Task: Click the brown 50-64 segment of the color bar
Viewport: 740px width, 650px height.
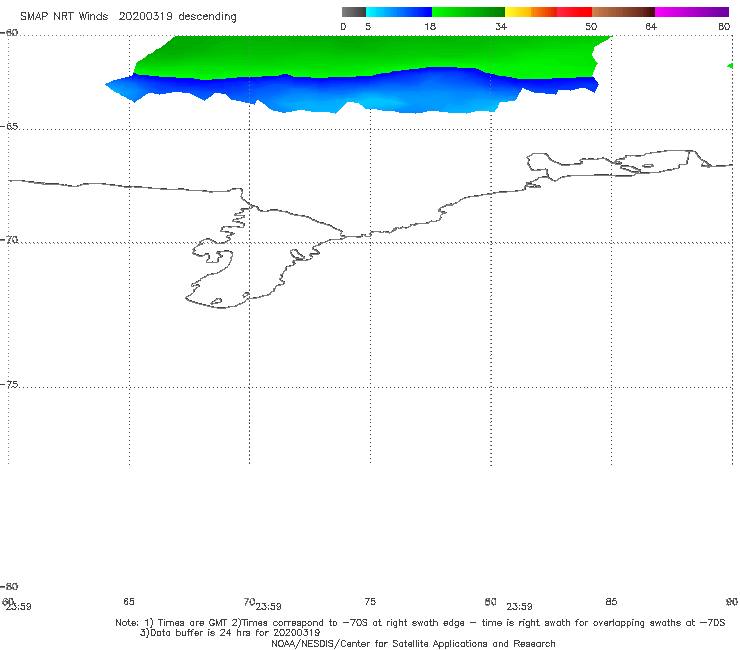Action: coord(623,12)
